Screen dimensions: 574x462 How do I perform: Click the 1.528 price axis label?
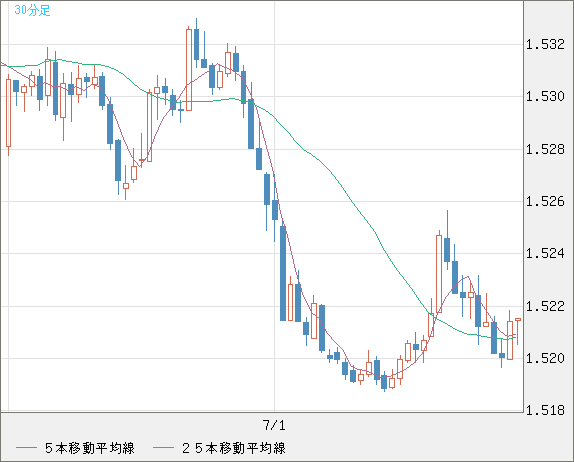point(545,149)
